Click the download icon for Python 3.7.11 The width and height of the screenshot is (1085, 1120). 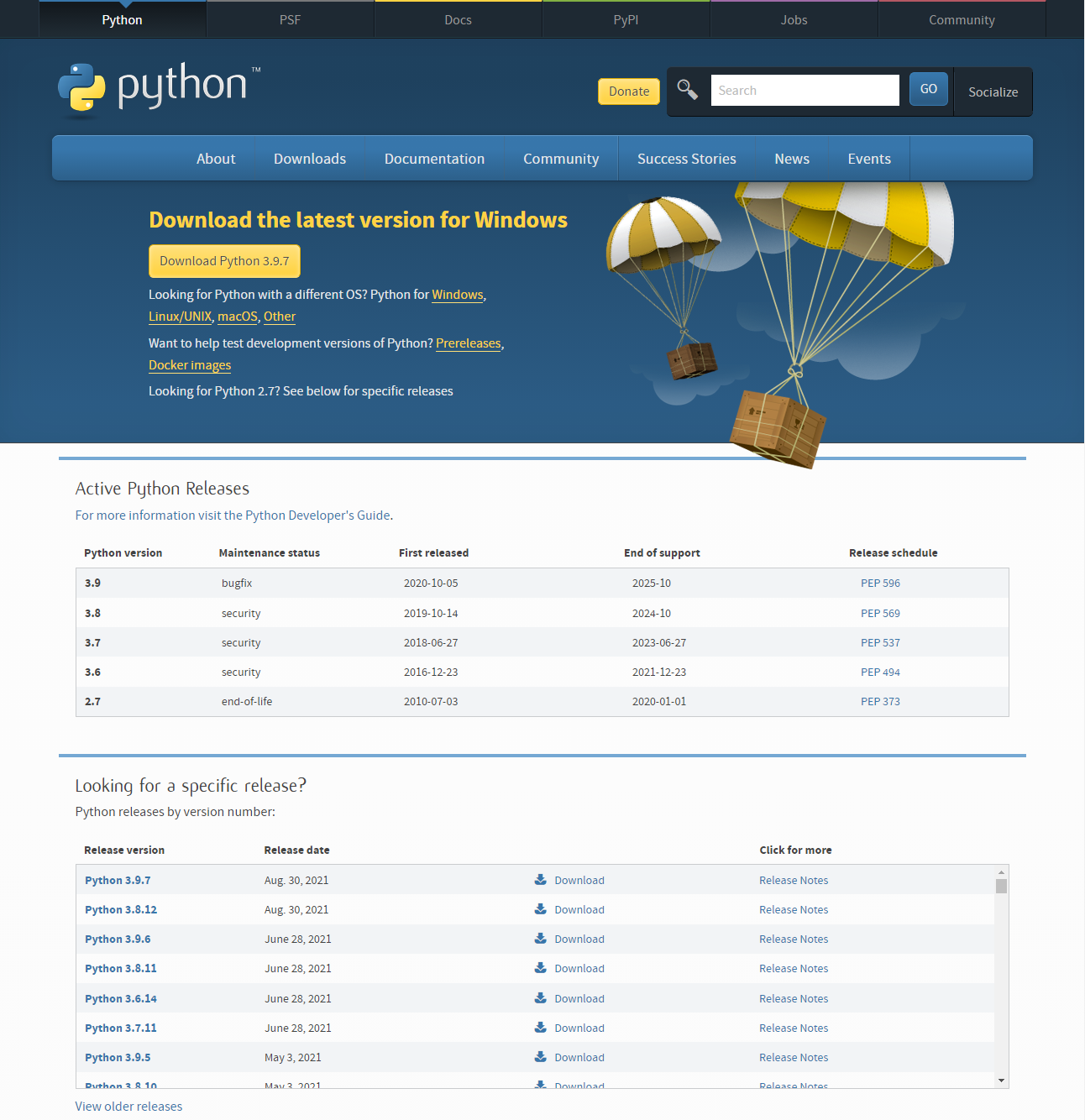coord(540,1027)
